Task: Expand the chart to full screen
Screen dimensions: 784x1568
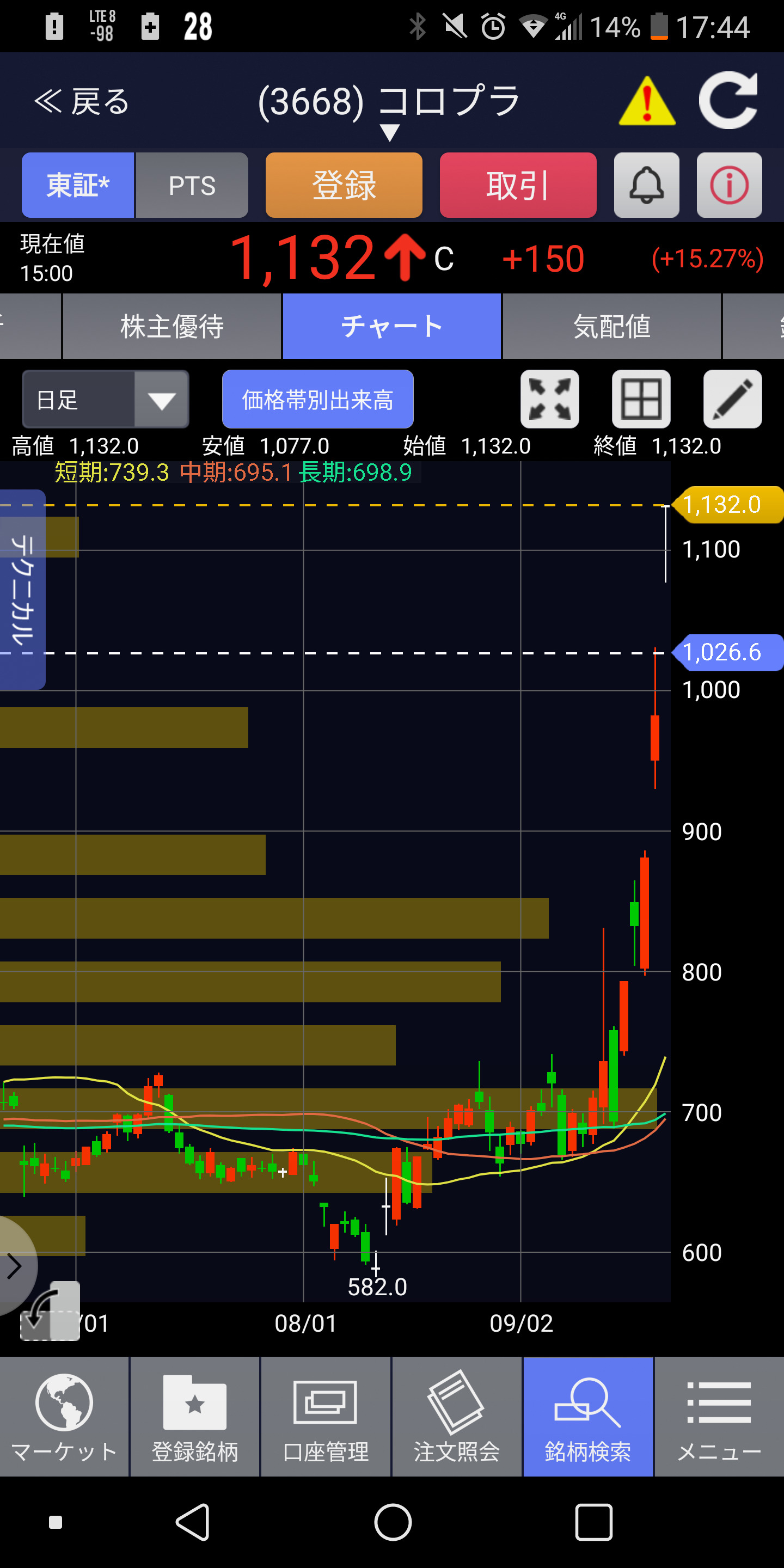Action: click(550, 399)
